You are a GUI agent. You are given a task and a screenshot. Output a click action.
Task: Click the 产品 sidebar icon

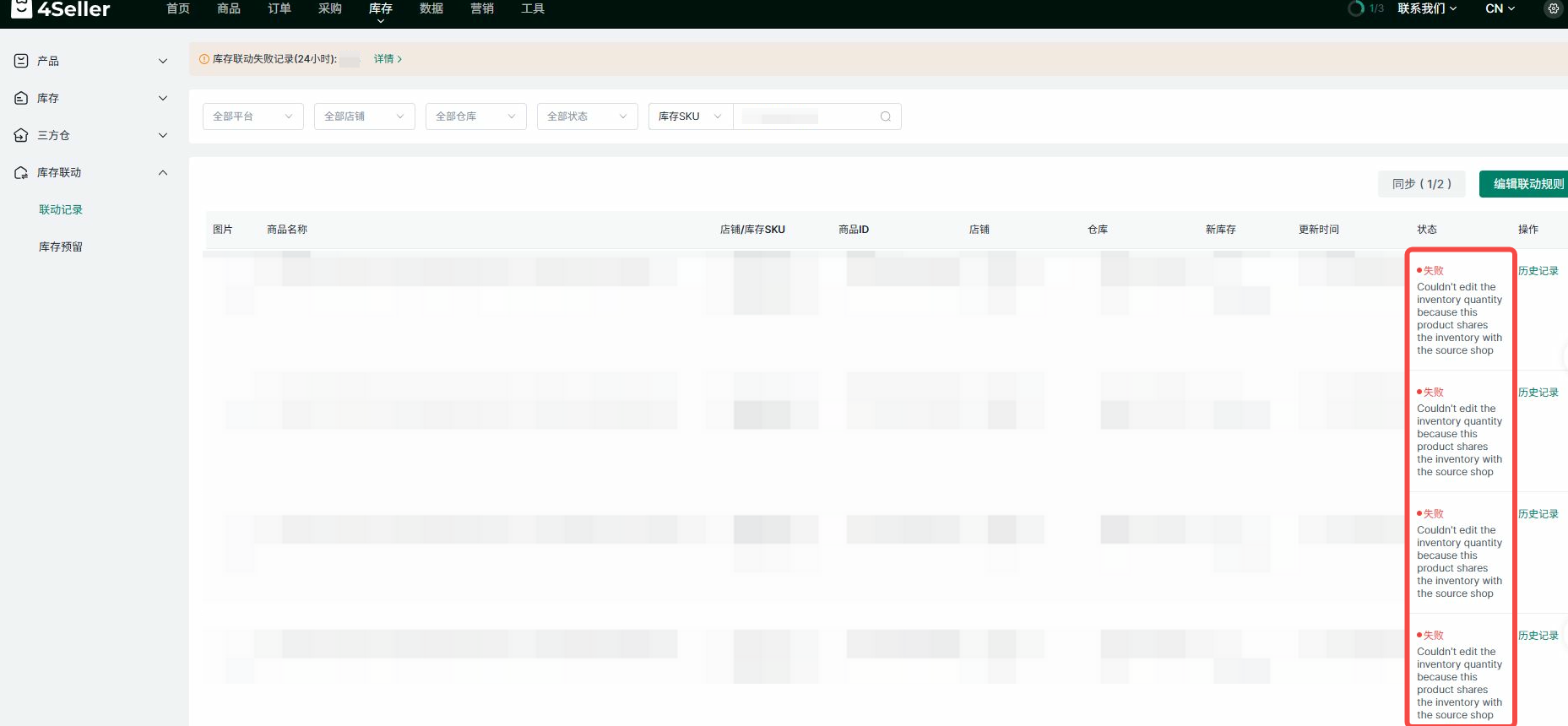click(x=21, y=61)
